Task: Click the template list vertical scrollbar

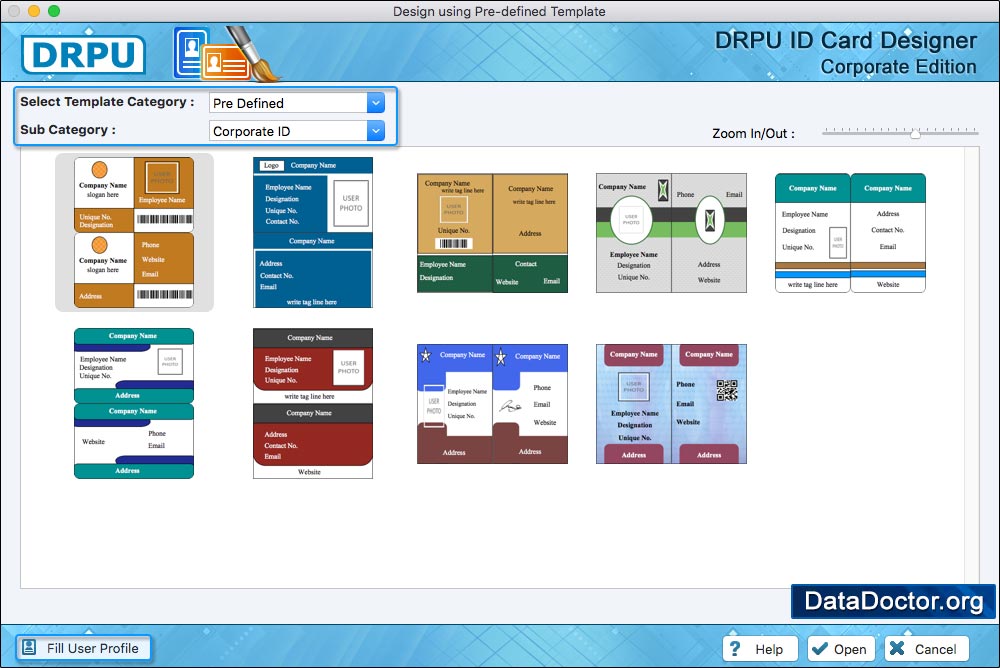Action: pos(973,367)
